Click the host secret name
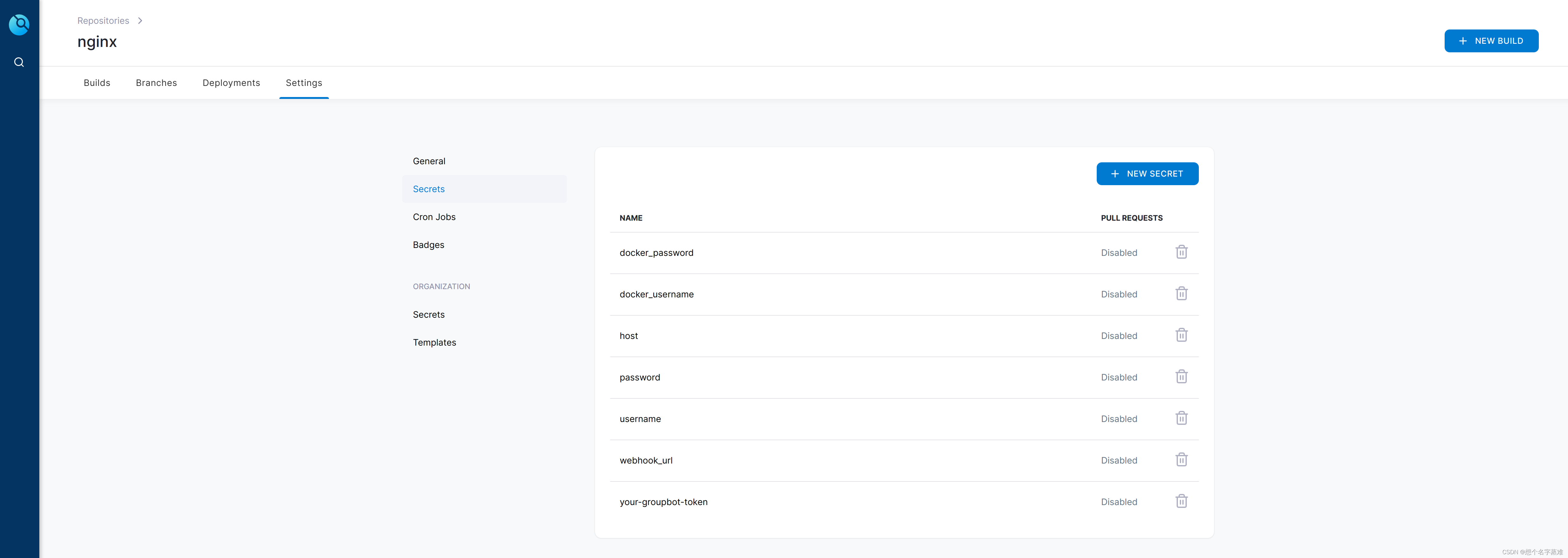The image size is (1568, 558). pyautogui.click(x=628, y=336)
